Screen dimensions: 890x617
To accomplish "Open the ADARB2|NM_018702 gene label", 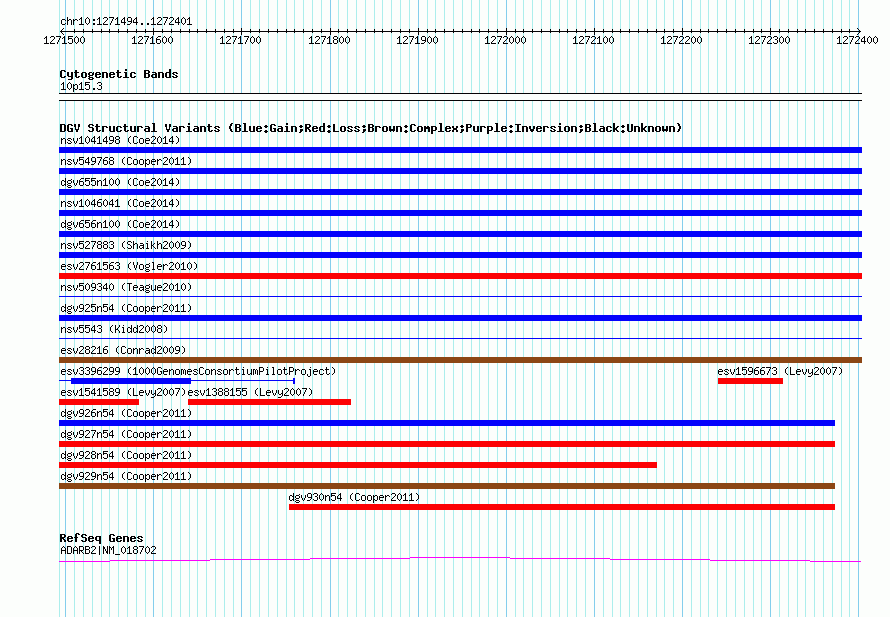I will (x=108, y=550).
